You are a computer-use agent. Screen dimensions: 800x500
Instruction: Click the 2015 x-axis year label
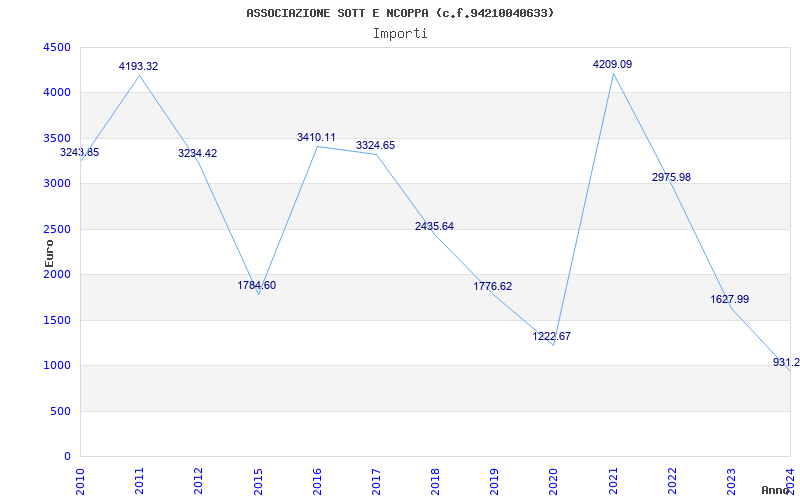click(258, 481)
